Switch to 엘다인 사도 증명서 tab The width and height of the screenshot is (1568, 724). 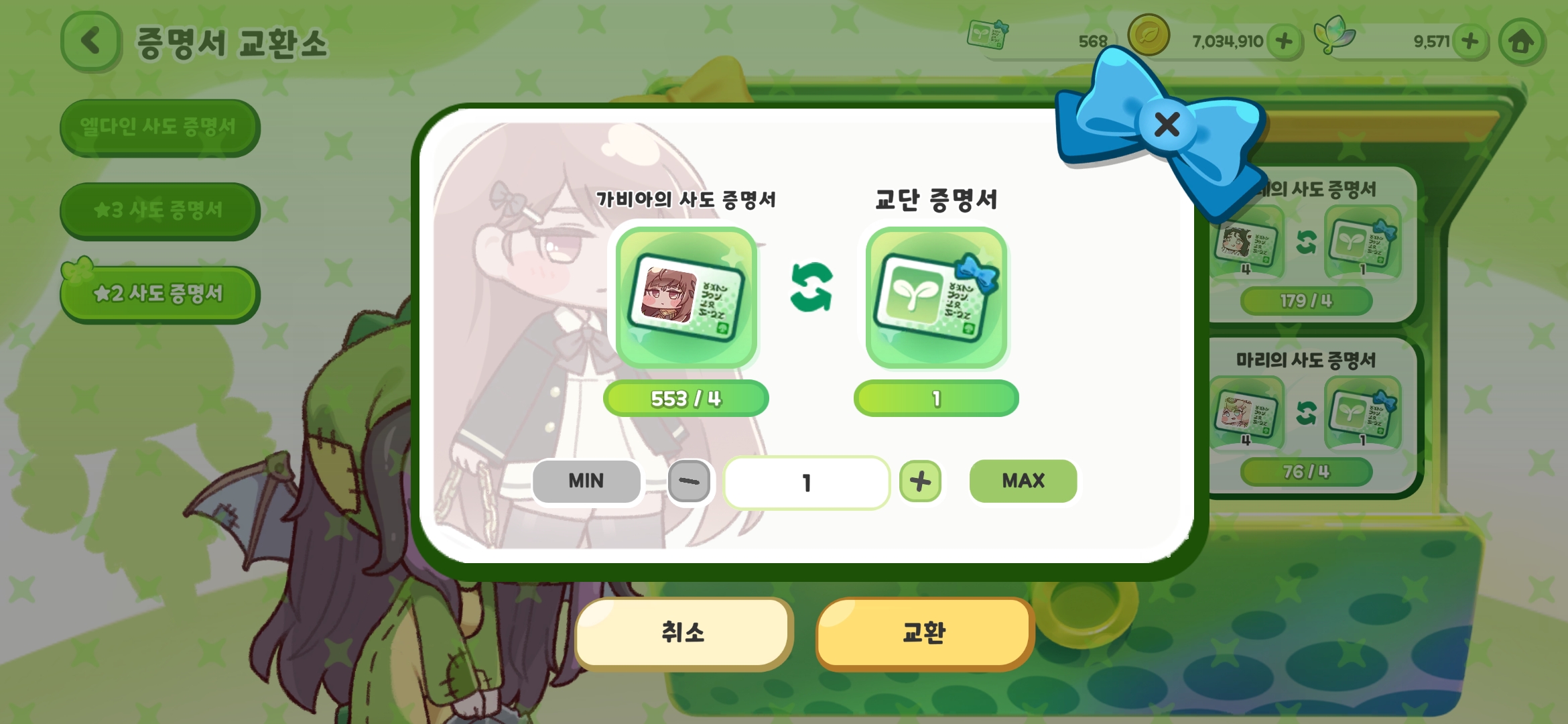pyautogui.click(x=159, y=127)
